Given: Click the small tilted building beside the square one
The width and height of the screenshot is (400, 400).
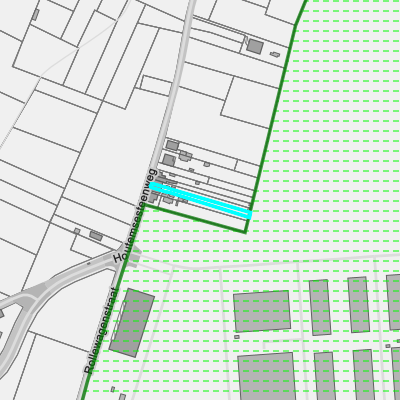Looking at the screenshot, I should (x=275, y=54).
